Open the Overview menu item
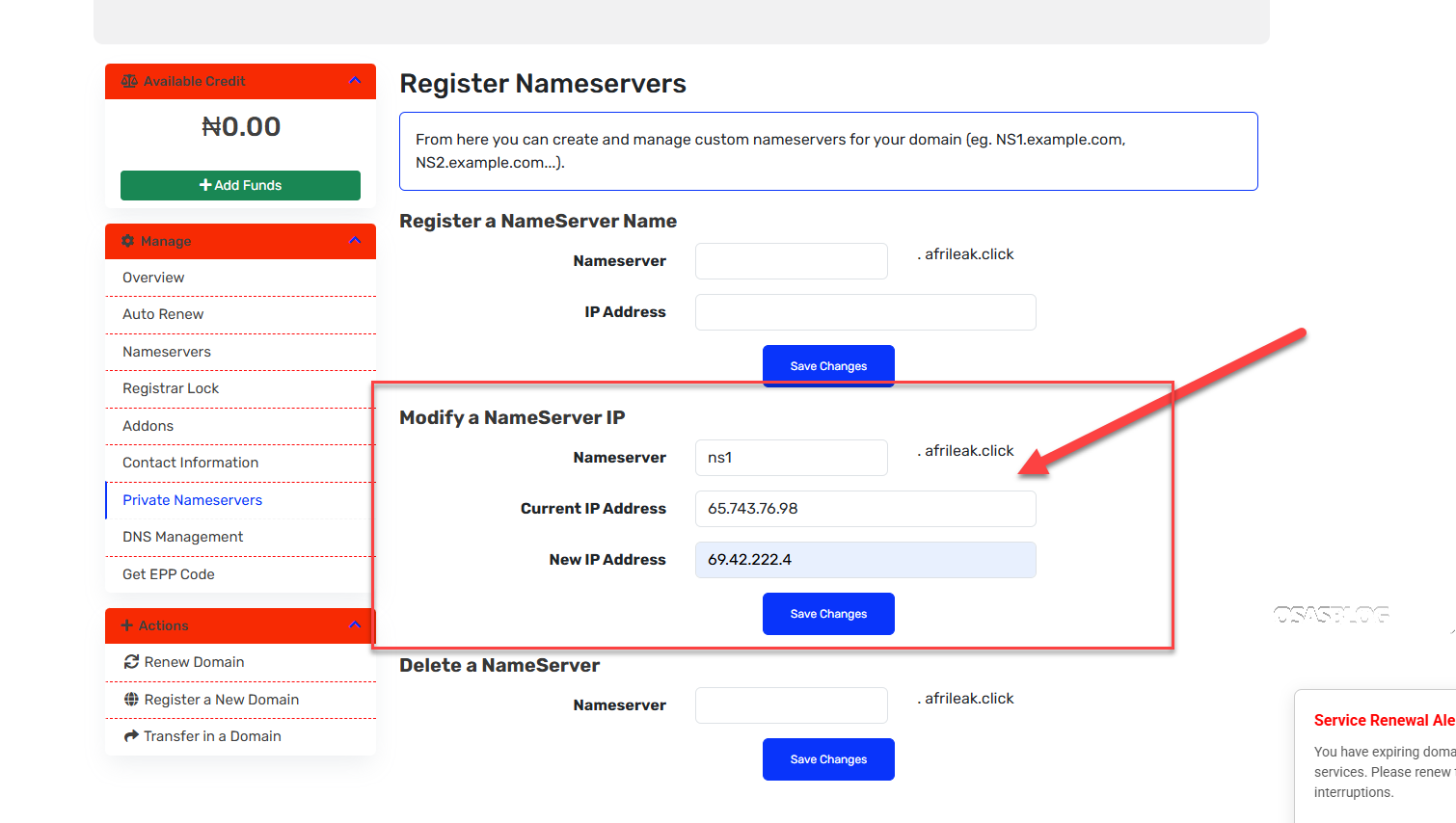This screenshot has height=823, width=1456. [x=153, y=278]
